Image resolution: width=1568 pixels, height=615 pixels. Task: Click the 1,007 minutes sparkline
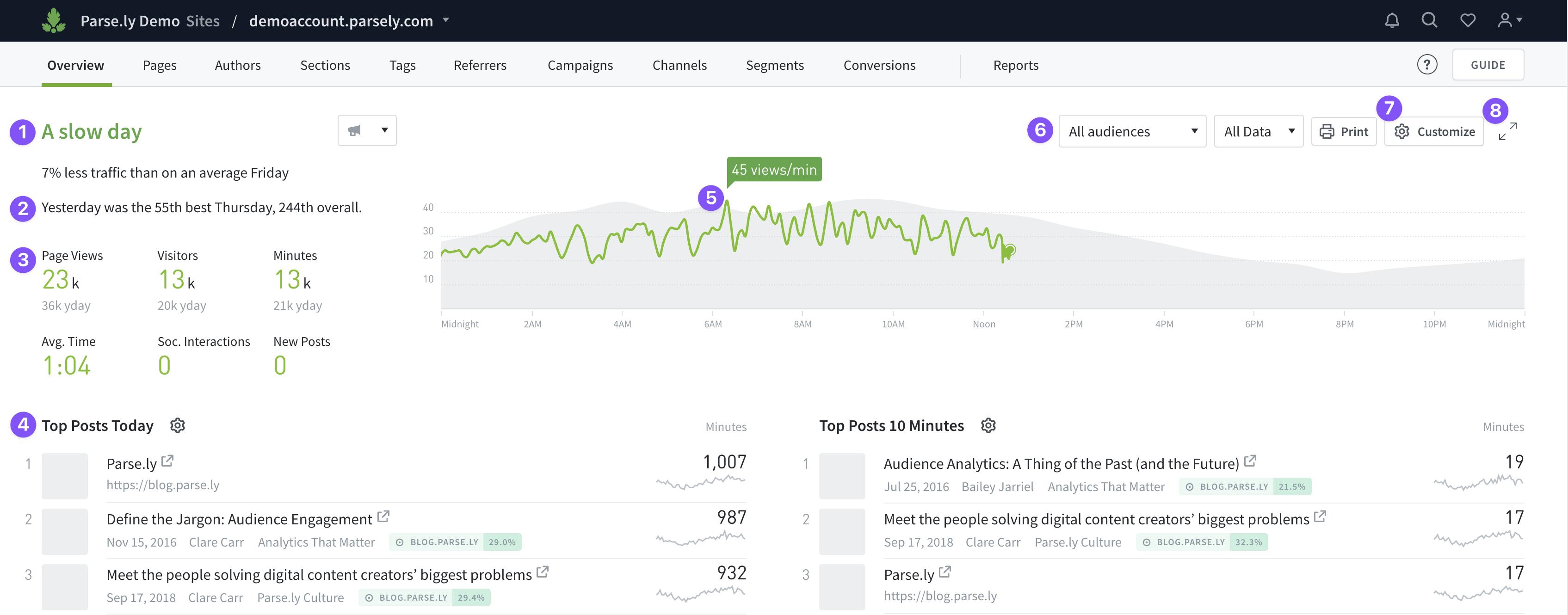701,483
